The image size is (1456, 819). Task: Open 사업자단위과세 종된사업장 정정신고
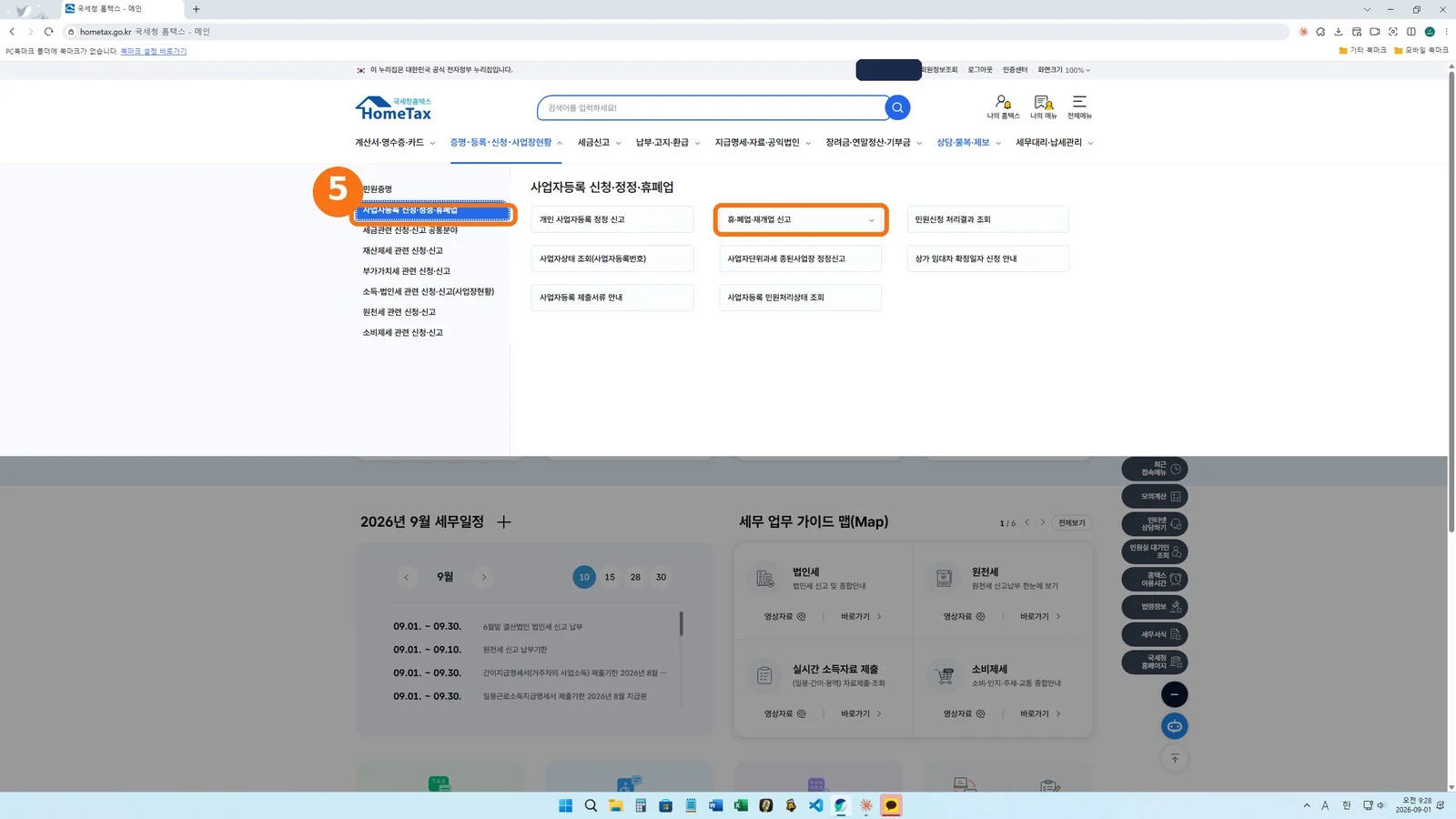coord(800,258)
